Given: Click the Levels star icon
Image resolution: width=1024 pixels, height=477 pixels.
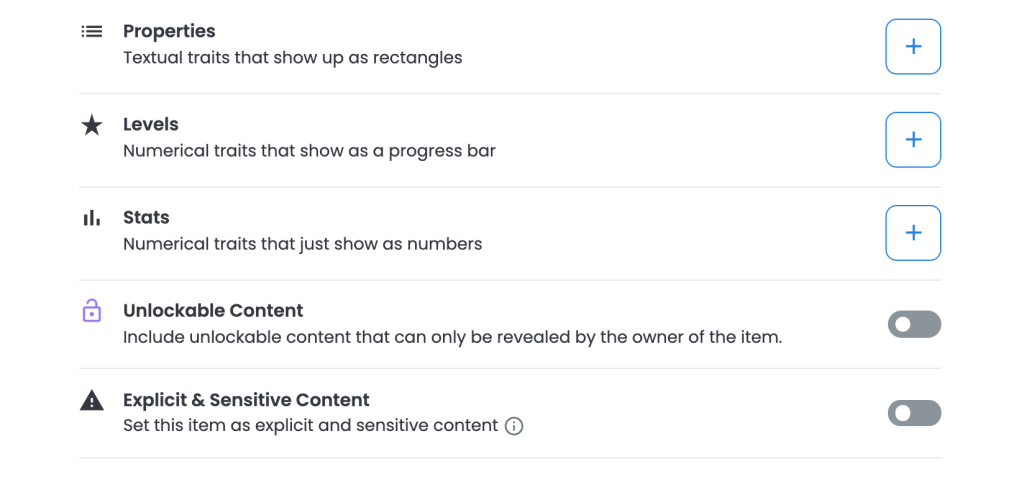Looking at the screenshot, I should click(x=91, y=125).
